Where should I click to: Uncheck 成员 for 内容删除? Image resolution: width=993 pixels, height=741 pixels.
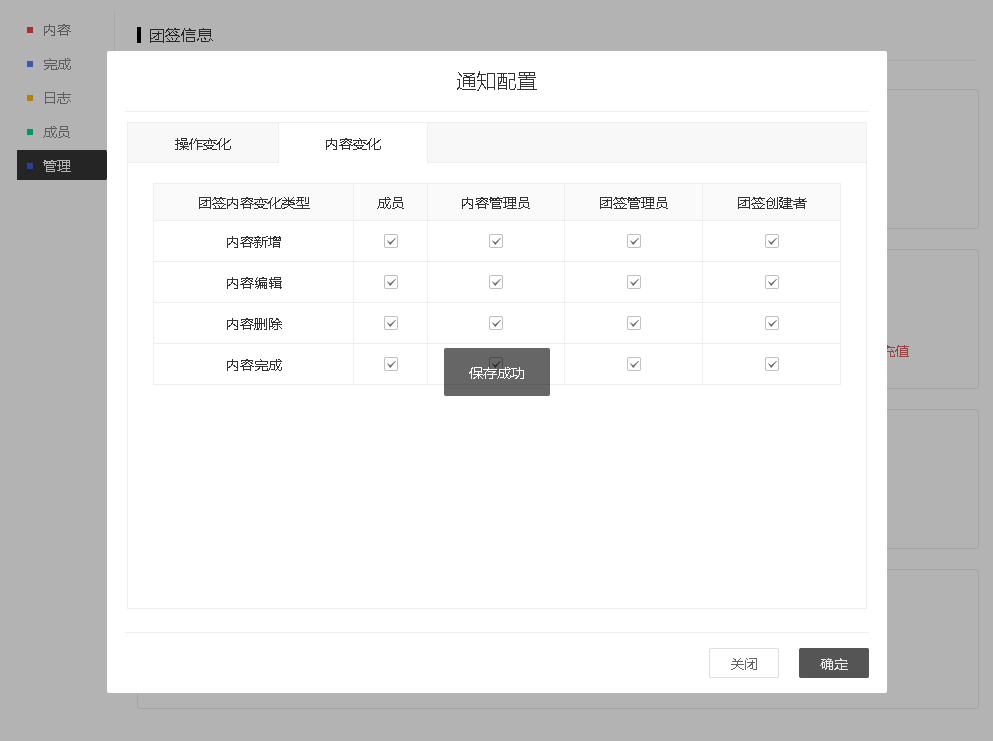[x=391, y=323]
